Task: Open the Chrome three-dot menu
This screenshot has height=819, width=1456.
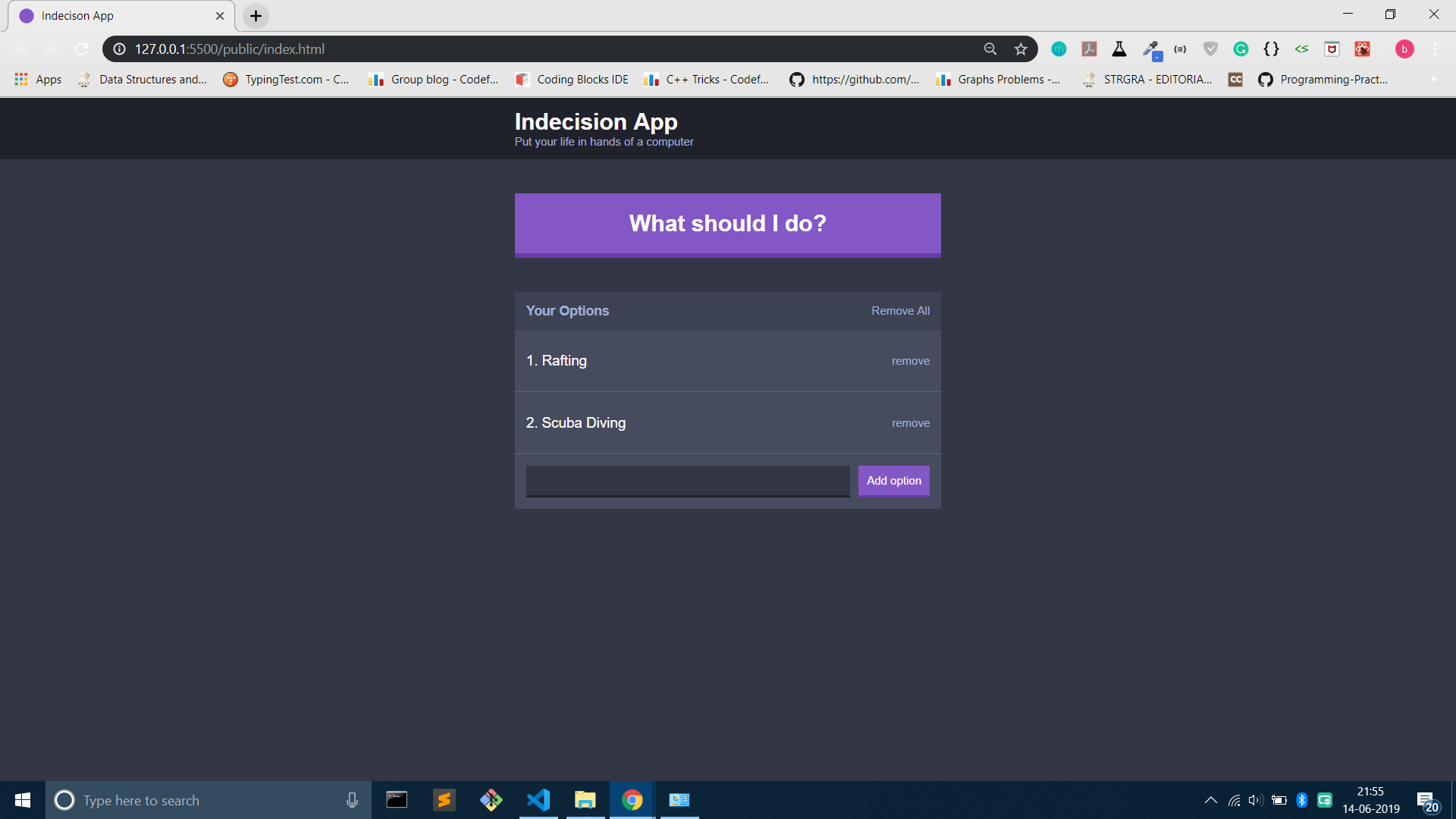Action: click(x=1435, y=49)
